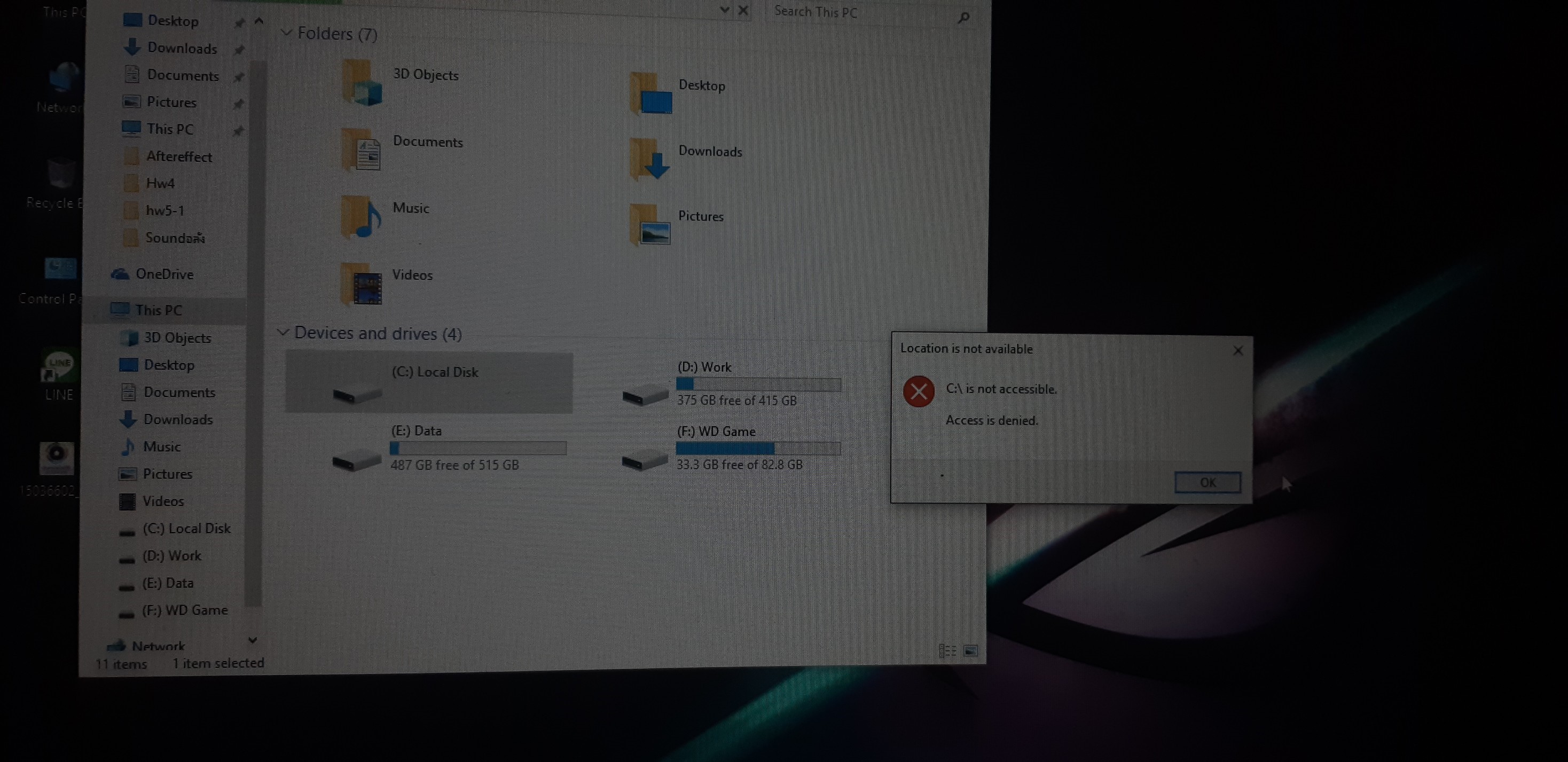This screenshot has width=1568, height=762.
Task: Click OneDrive in the navigation pane
Action: click(x=164, y=274)
